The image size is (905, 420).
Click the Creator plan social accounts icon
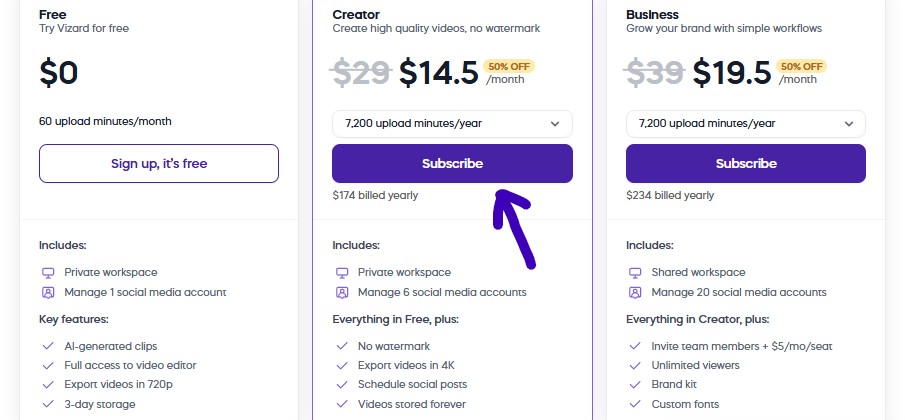342,292
